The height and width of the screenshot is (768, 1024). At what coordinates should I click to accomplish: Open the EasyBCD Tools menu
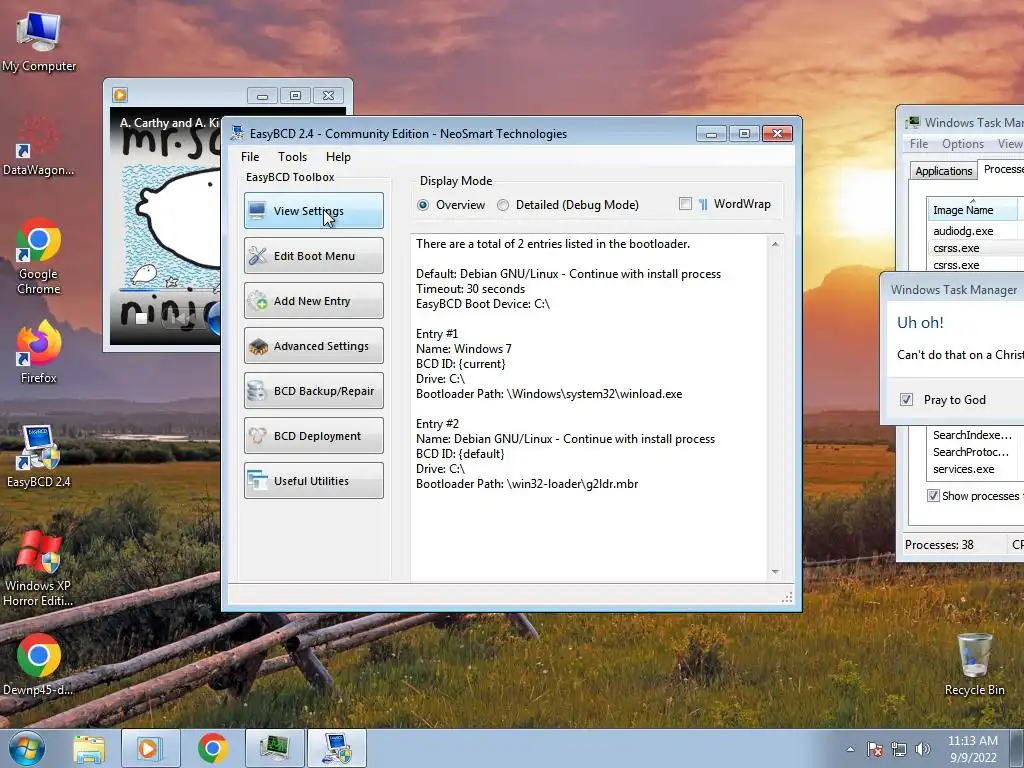pyautogui.click(x=292, y=157)
